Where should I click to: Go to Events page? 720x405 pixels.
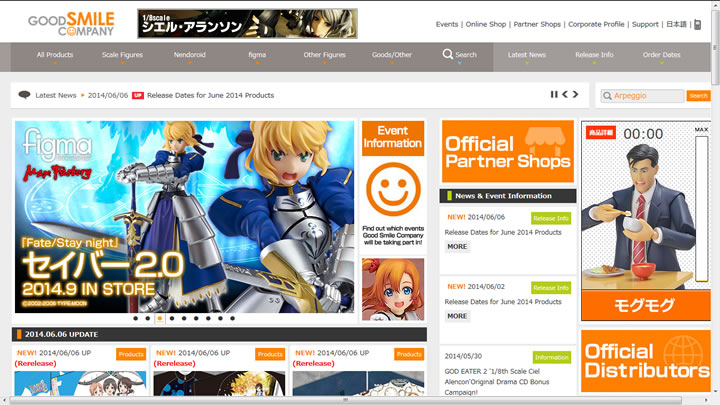(447, 24)
